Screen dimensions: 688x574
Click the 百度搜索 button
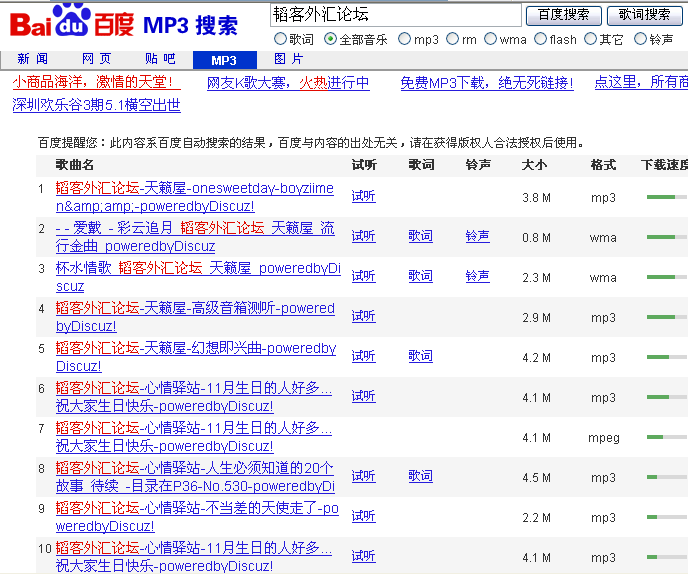pos(563,15)
